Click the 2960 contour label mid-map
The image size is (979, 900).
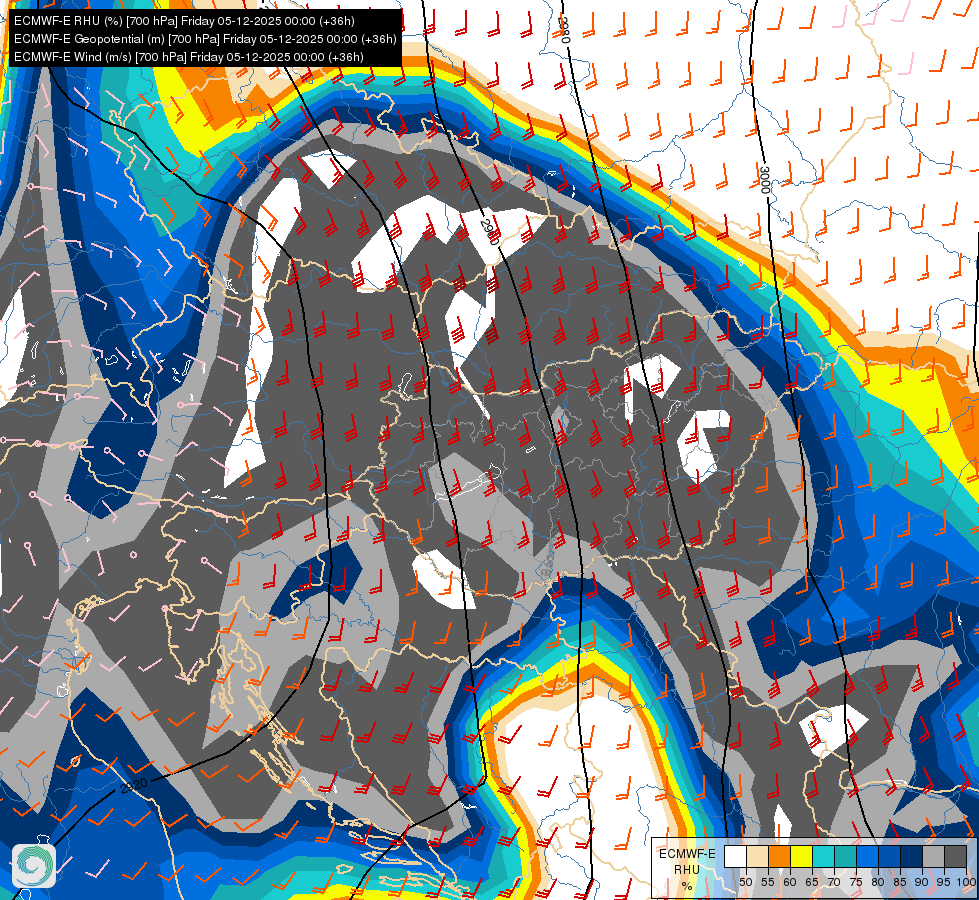coord(490,231)
